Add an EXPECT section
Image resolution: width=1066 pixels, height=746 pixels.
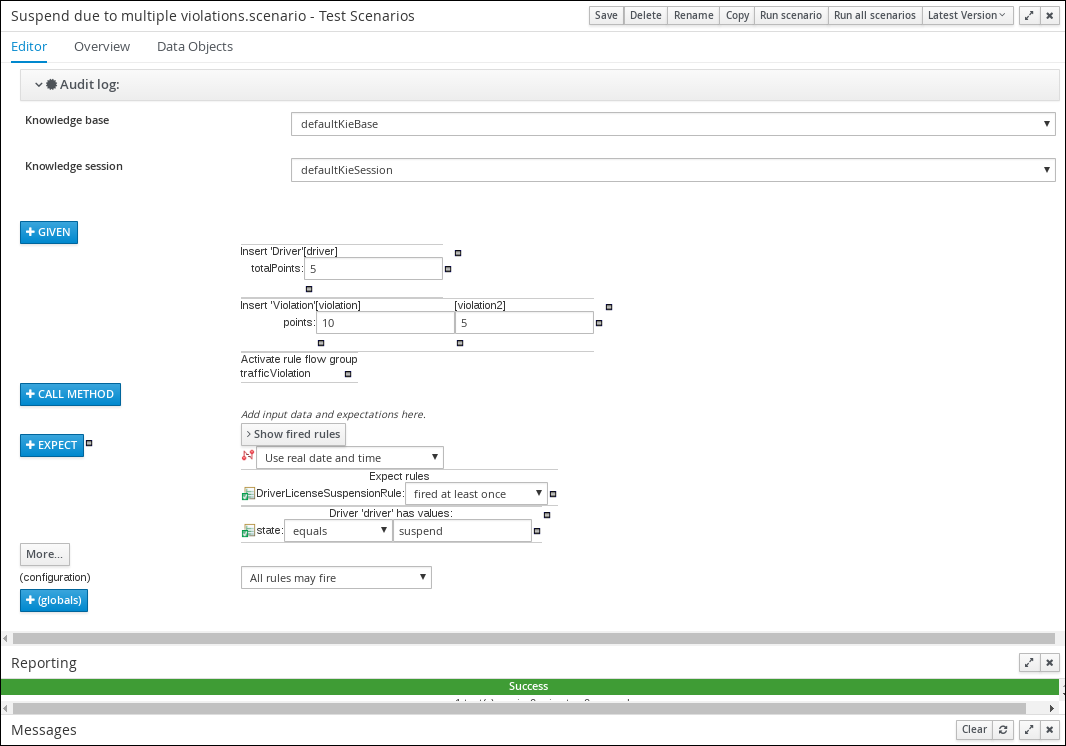click(x=52, y=445)
